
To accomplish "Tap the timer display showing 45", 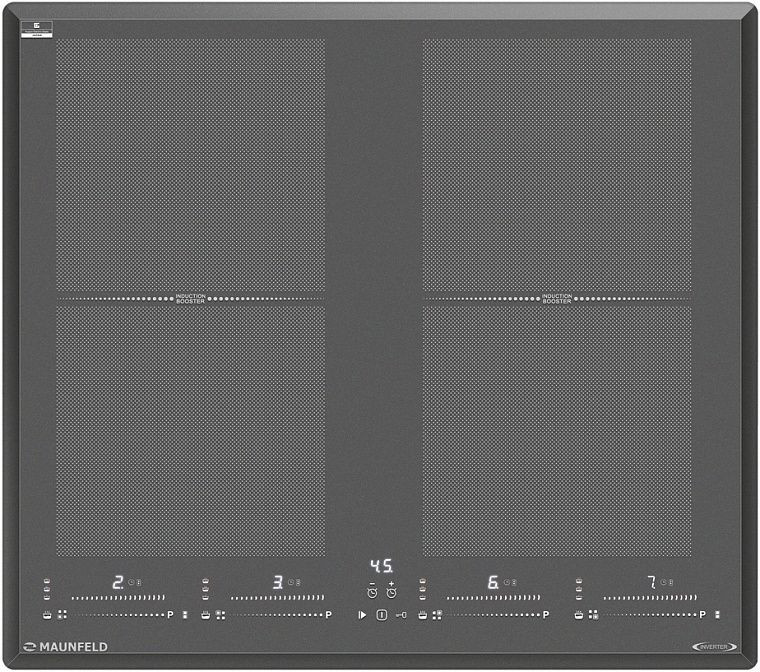I will 381,565.
